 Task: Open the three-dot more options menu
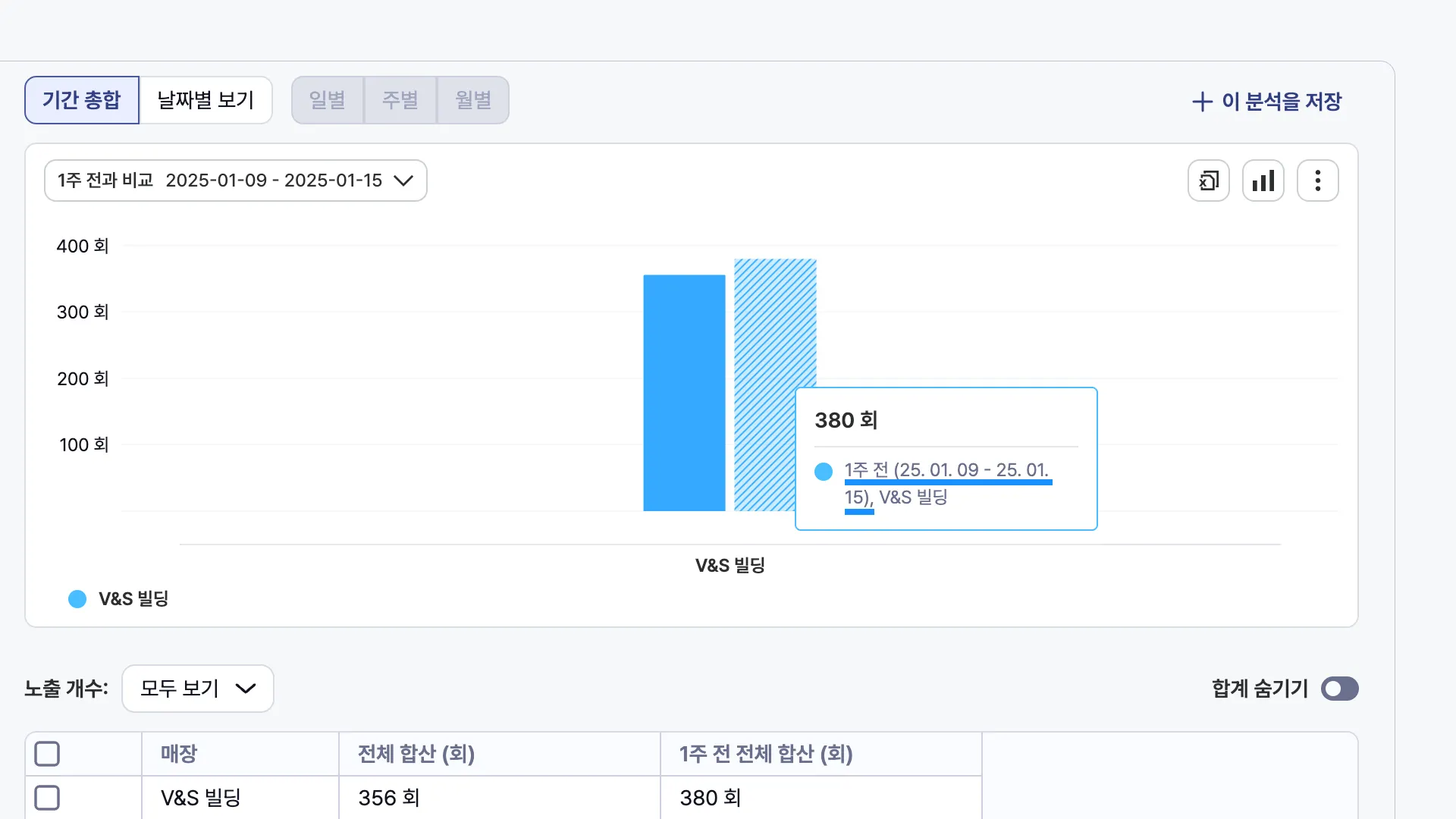(x=1317, y=180)
